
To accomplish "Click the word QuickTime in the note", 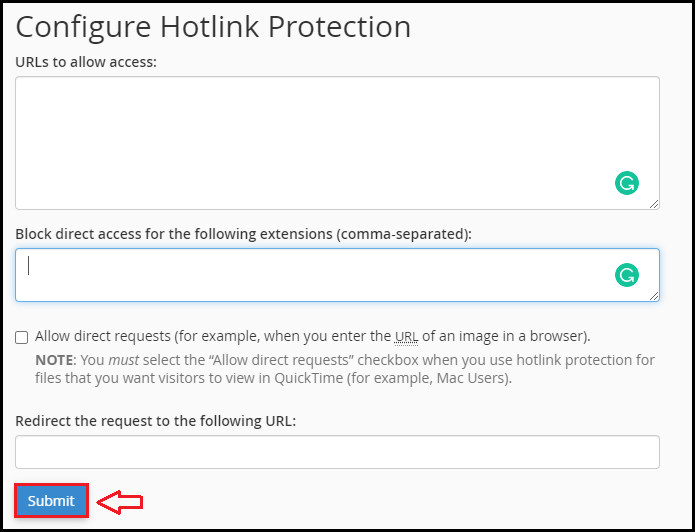I will pyautogui.click(x=308, y=378).
